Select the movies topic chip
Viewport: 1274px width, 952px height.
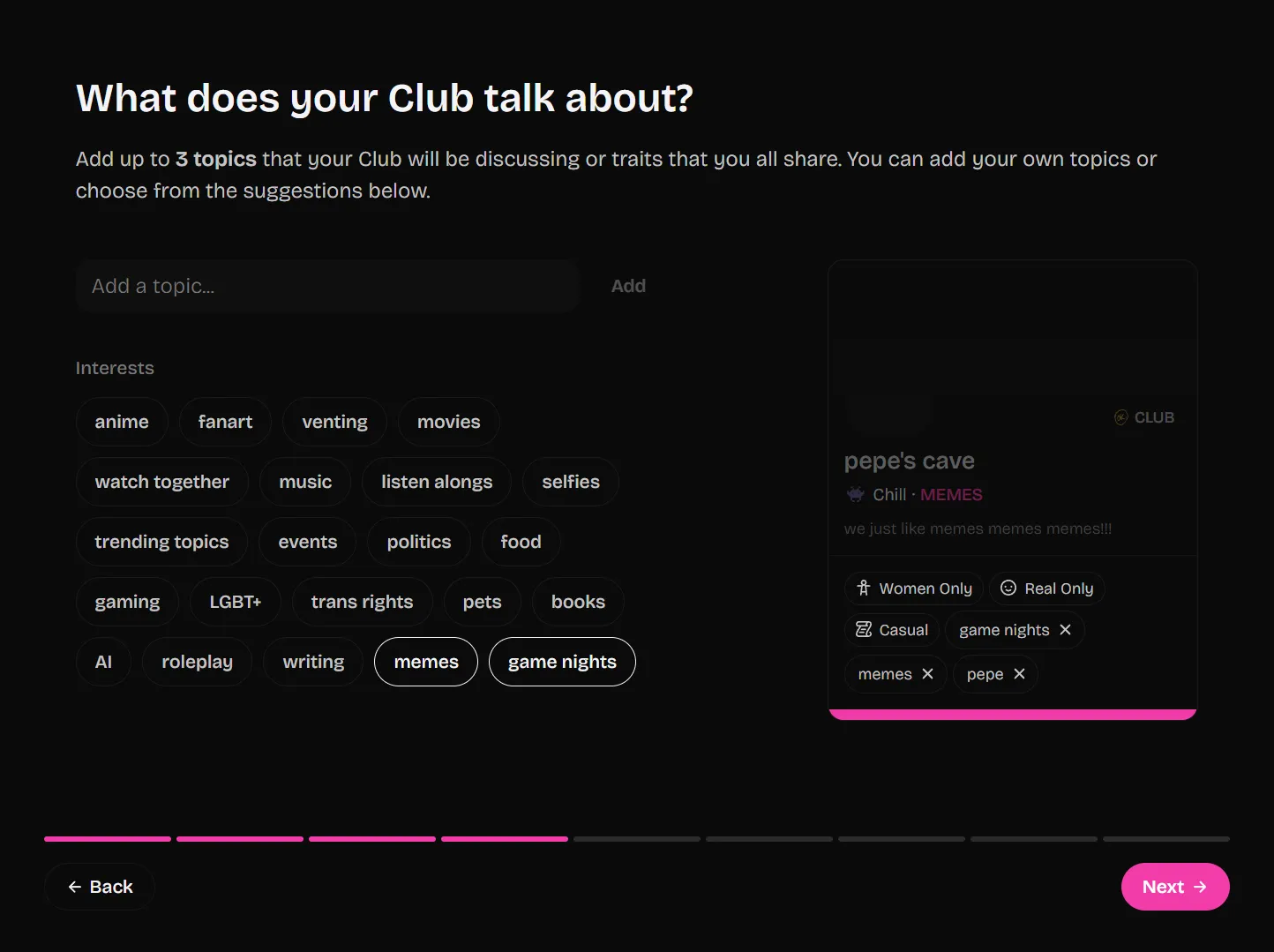coord(449,422)
